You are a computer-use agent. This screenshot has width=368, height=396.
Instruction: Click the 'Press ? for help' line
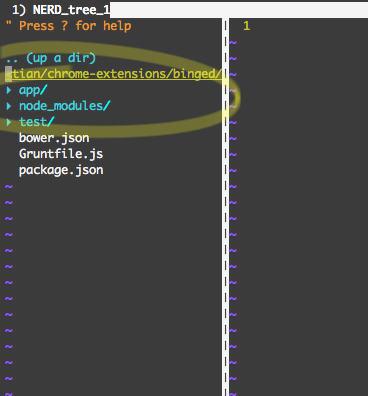[69, 26]
